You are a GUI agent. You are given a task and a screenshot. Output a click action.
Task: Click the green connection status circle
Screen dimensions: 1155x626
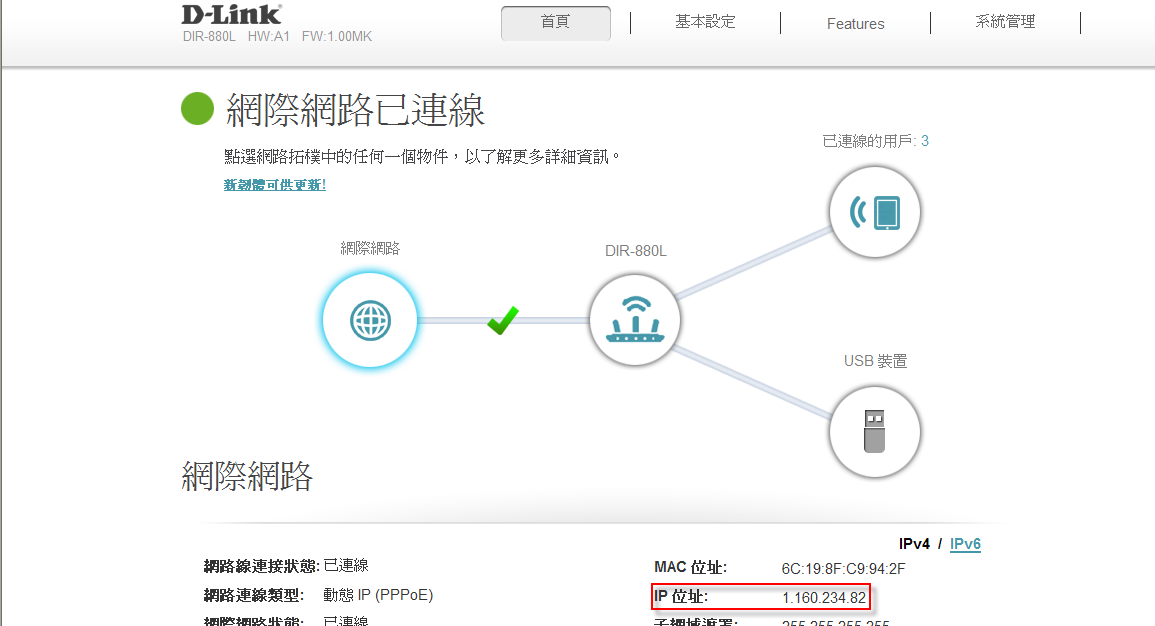pyautogui.click(x=198, y=109)
